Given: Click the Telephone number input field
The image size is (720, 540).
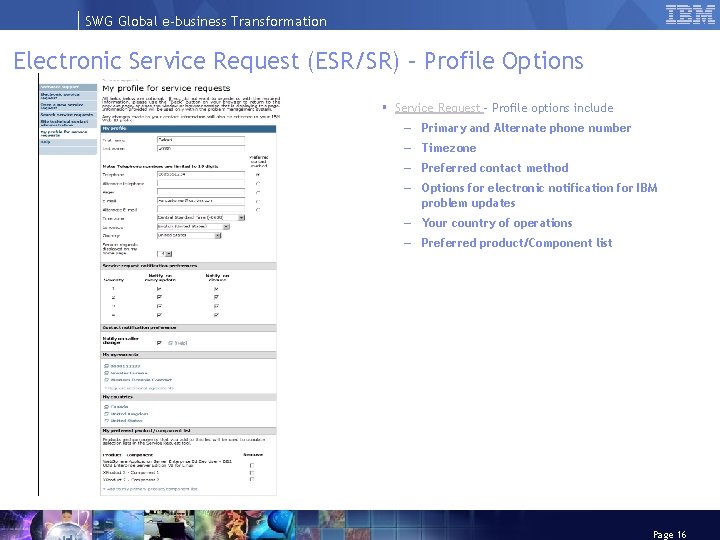Looking at the screenshot, I should pyautogui.click(x=201, y=174).
